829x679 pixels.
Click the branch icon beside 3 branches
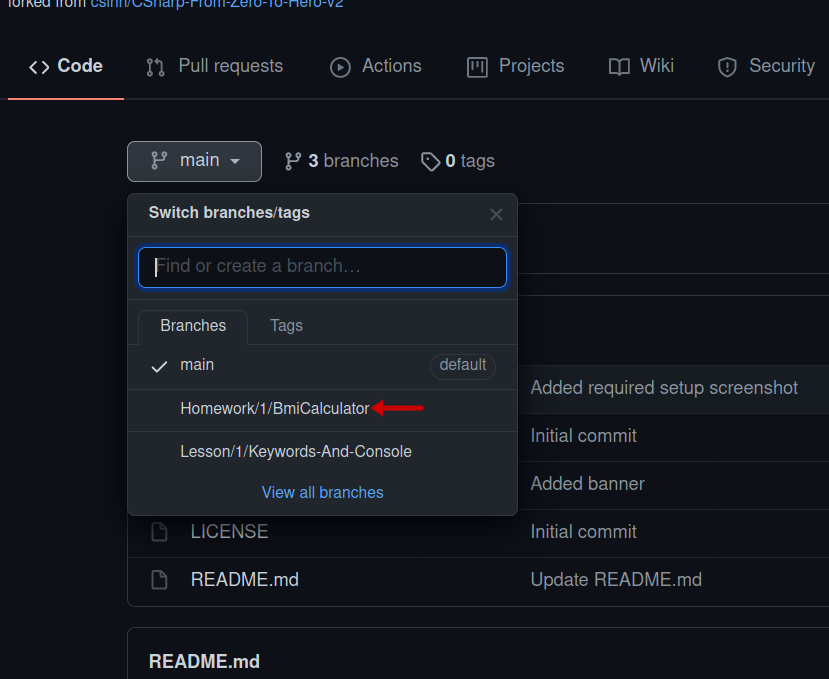pyautogui.click(x=293, y=161)
